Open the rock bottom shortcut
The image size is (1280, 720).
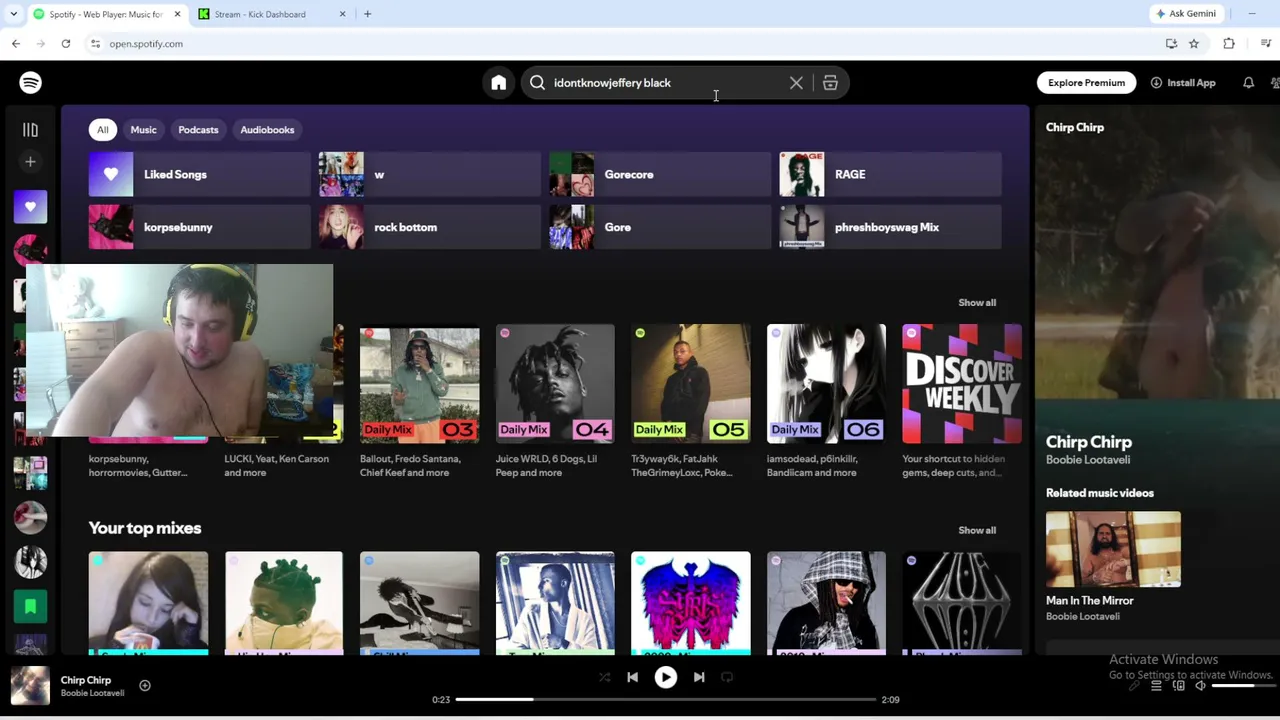[430, 227]
